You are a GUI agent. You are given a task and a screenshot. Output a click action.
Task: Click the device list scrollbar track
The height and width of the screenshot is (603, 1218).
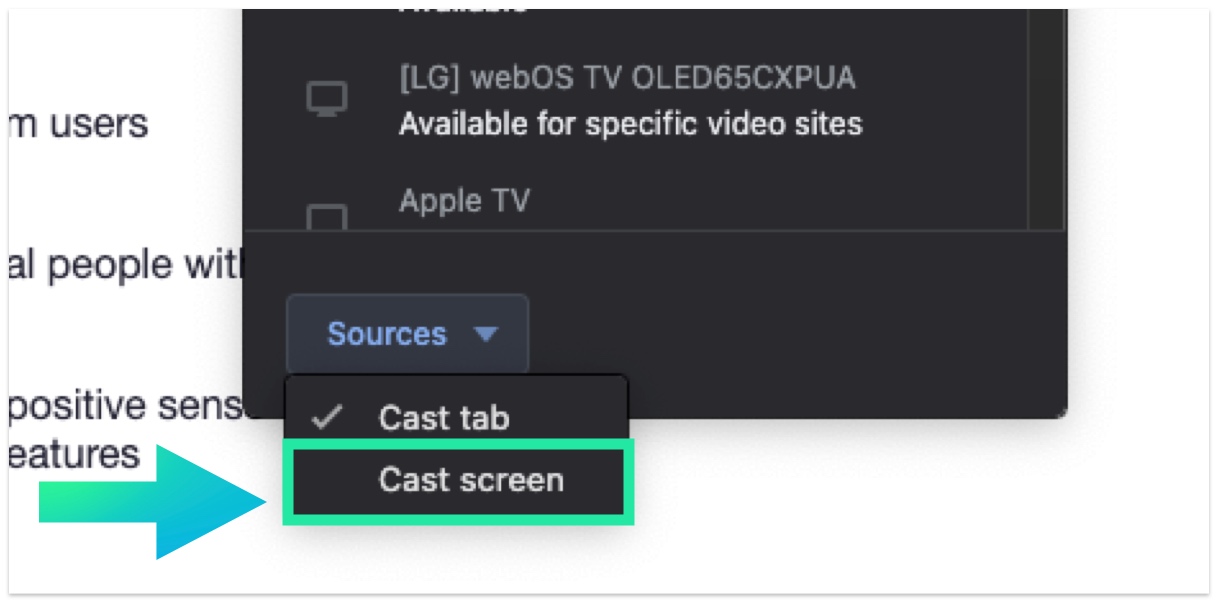(1046, 120)
